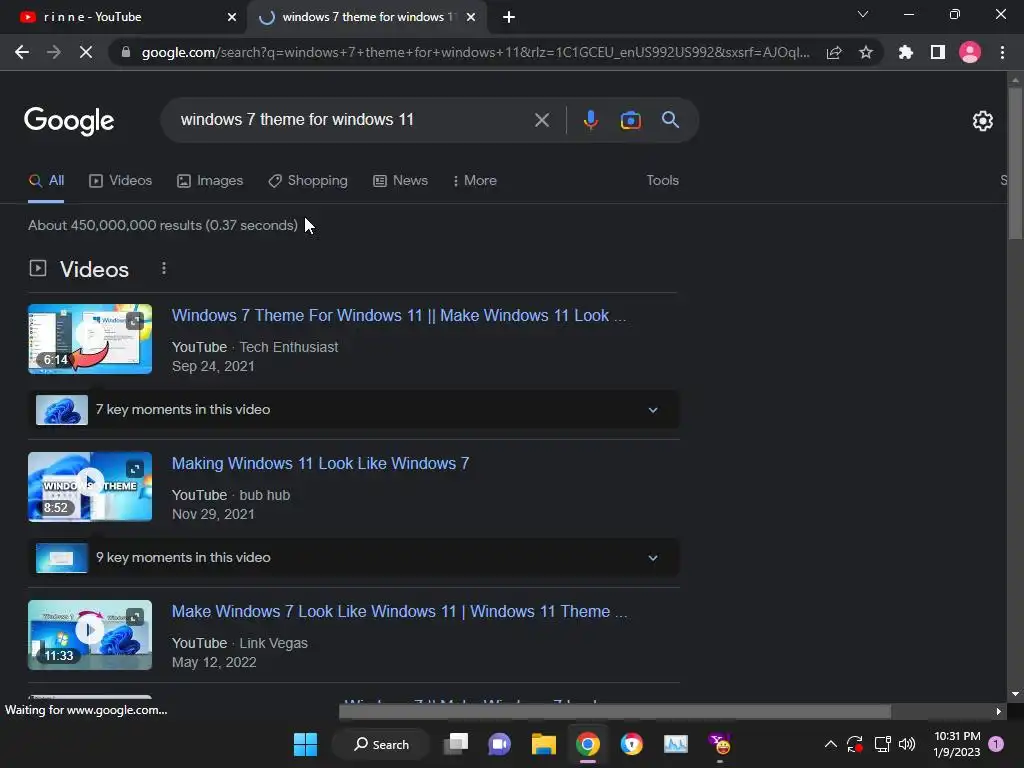Click the scroll right arrow of the horizontal scrollbar
This screenshot has width=1024, height=768.
(x=998, y=711)
